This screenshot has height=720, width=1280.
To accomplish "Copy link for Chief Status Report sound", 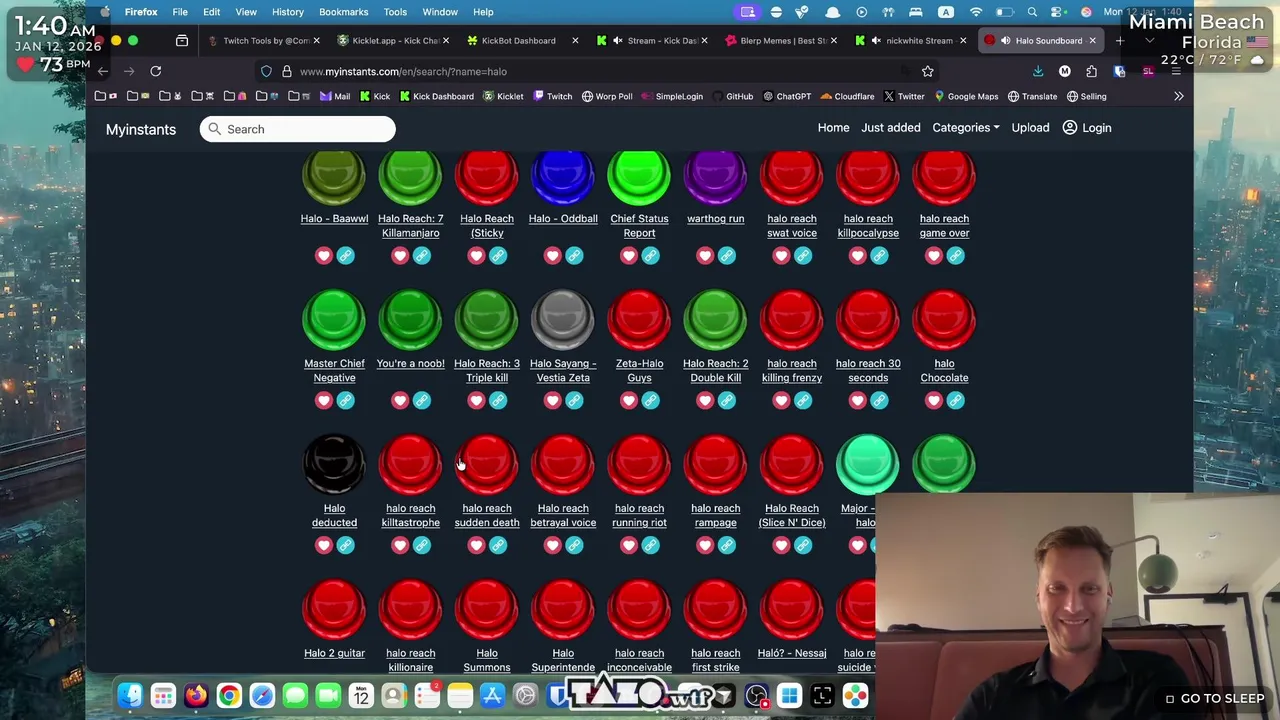I will [x=650, y=256].
